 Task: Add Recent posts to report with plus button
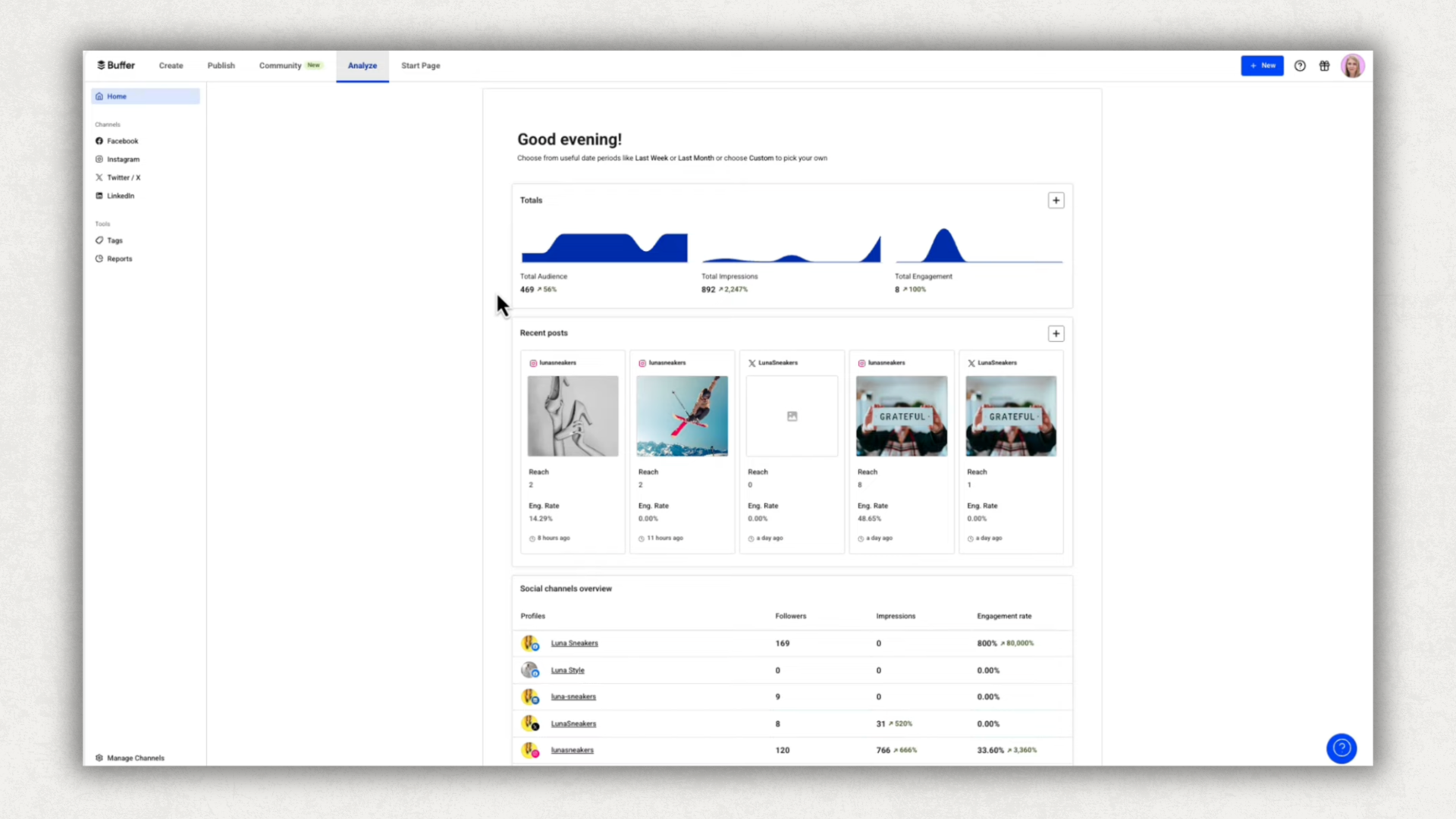pos(1056,334)
